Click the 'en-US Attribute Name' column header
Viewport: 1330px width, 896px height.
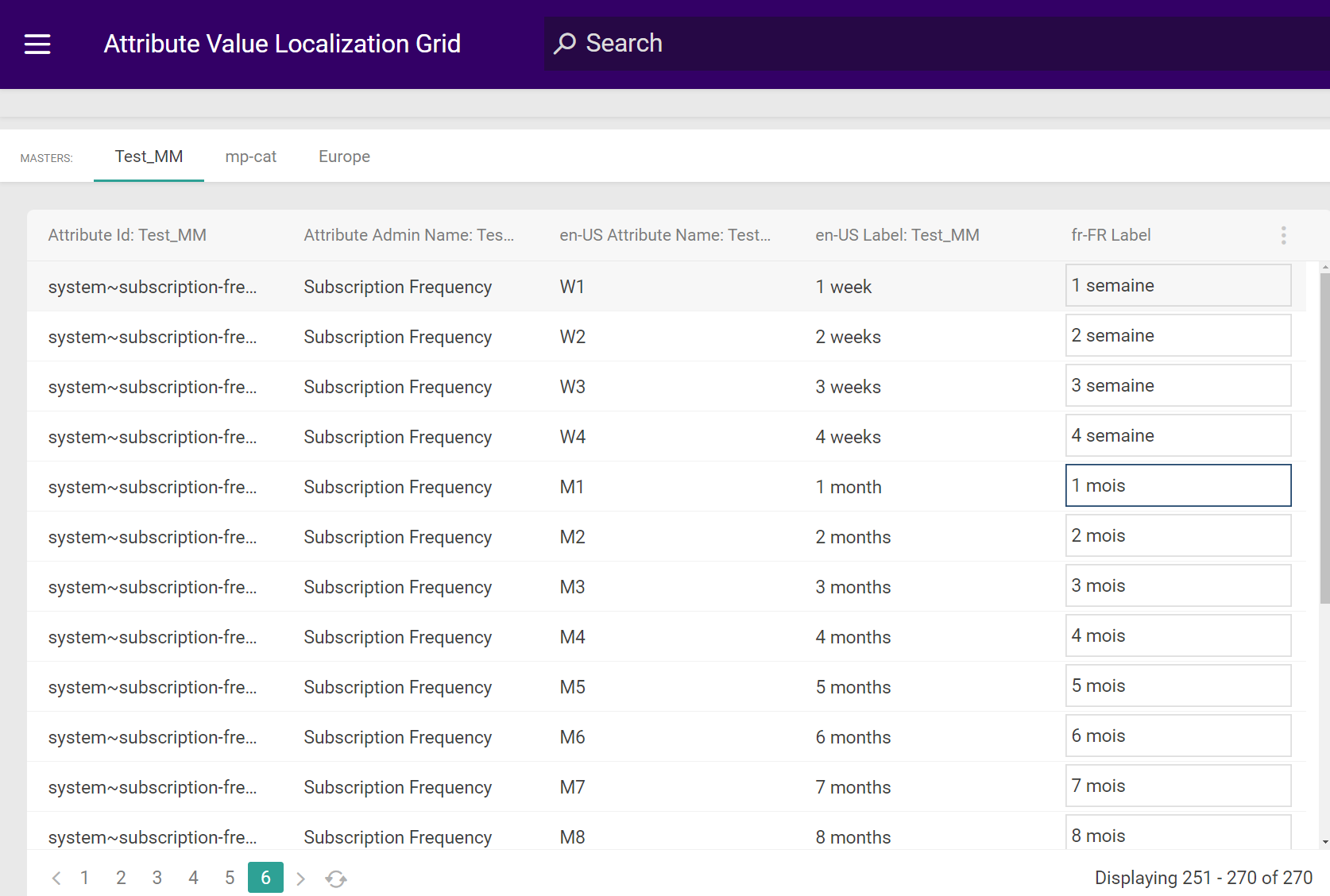pyautogui.click(x=665, y=235)
